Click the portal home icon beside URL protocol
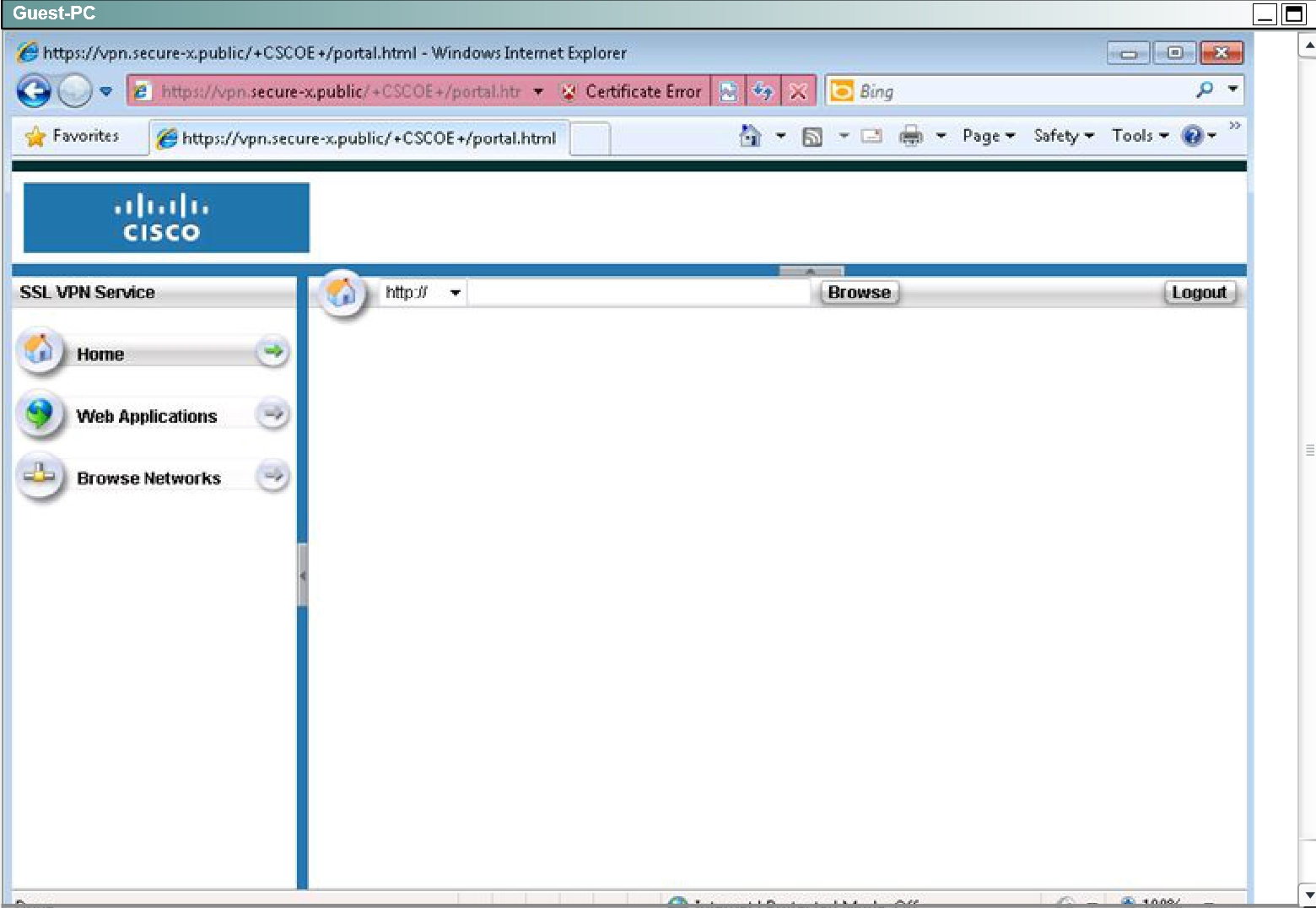 tap(342, 293)
